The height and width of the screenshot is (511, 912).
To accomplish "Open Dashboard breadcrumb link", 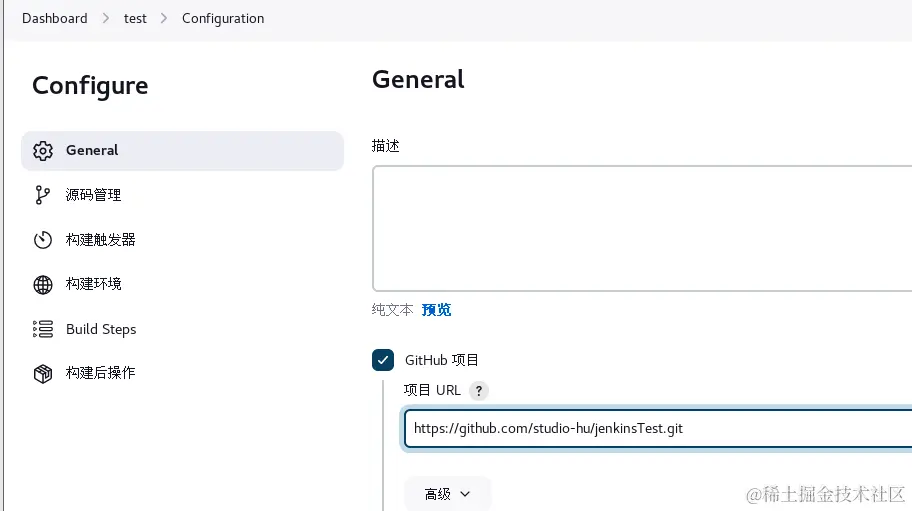I will [54, 18].
